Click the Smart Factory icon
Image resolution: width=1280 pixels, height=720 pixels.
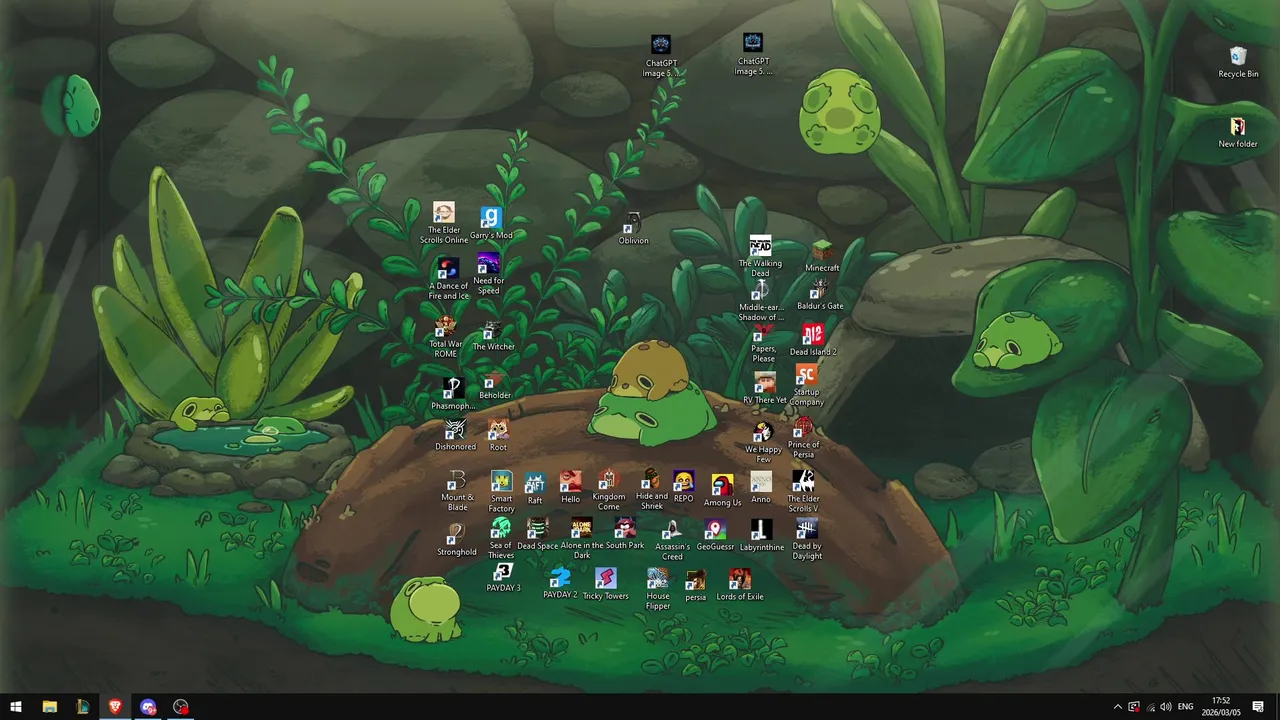501,492
